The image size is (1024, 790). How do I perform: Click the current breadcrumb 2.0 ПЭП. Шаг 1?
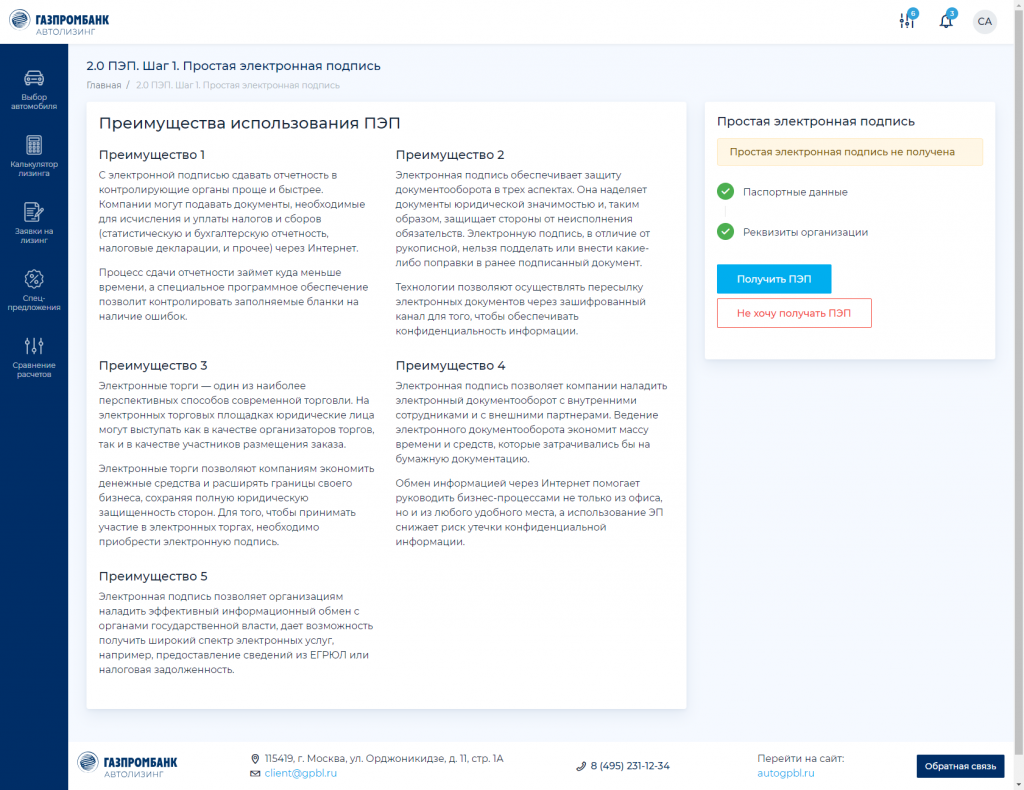(238, 86)
